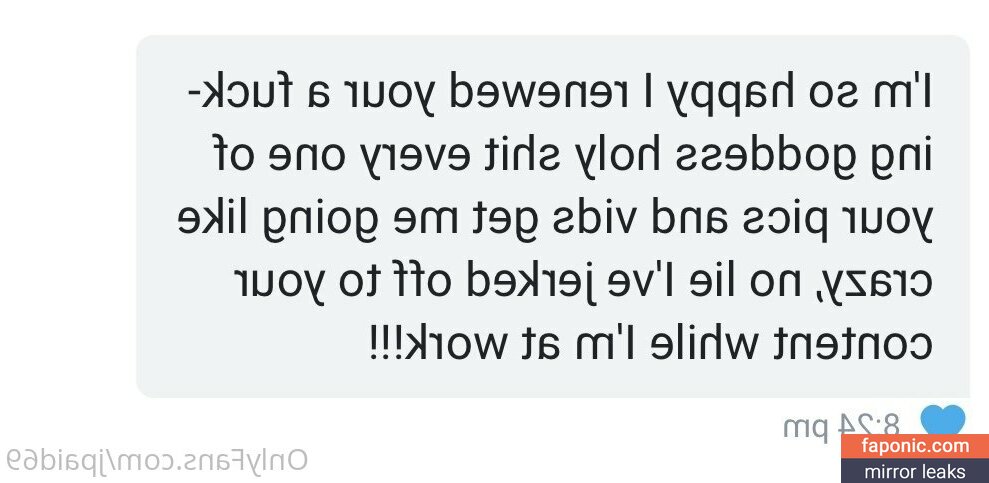Select the gray message bubble background

pos(553,216)
